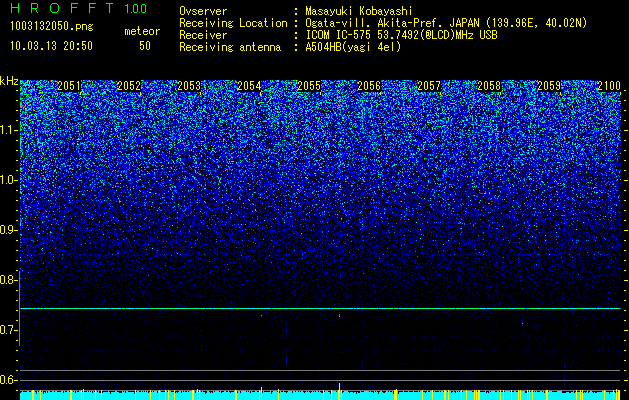Click the 2054 time marker
The width and height of the screenshot is (629, 400).
point(249,86)
